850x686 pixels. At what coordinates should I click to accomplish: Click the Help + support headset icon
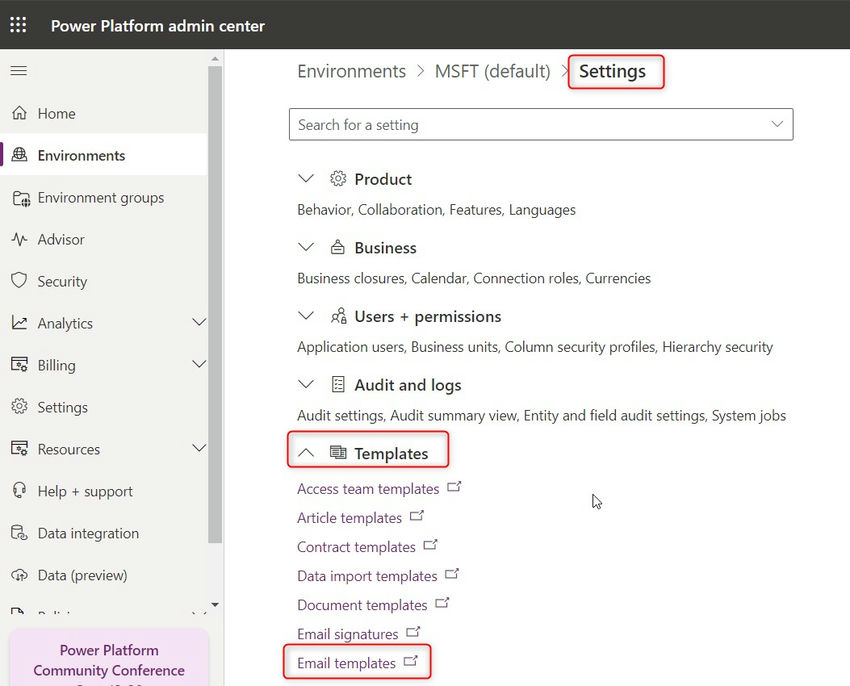[19, 491]
